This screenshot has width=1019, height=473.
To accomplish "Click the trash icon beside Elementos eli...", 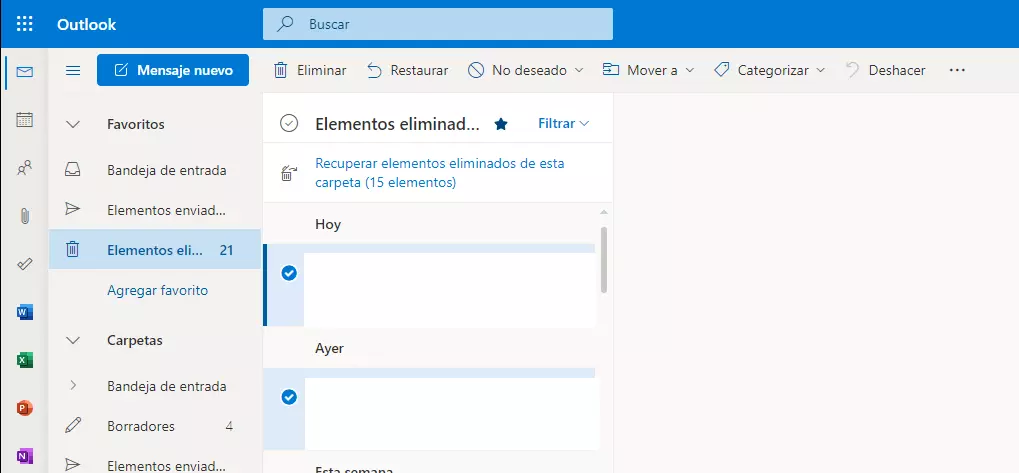I will [x=73, y=249].
